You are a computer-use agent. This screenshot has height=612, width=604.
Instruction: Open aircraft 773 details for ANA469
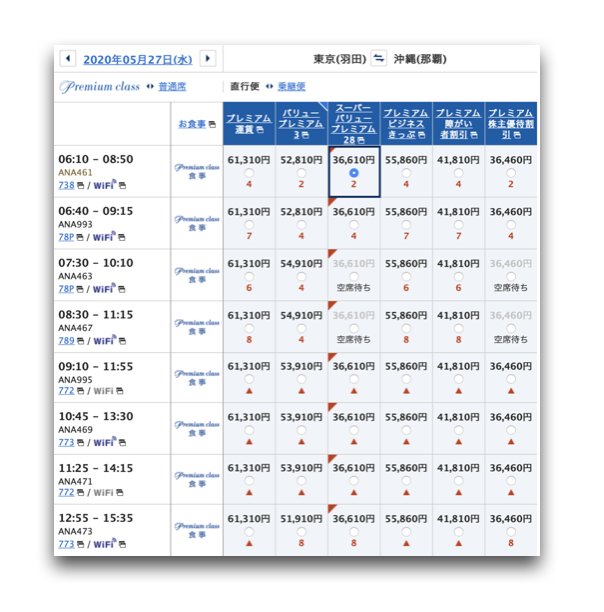point(66,442)
